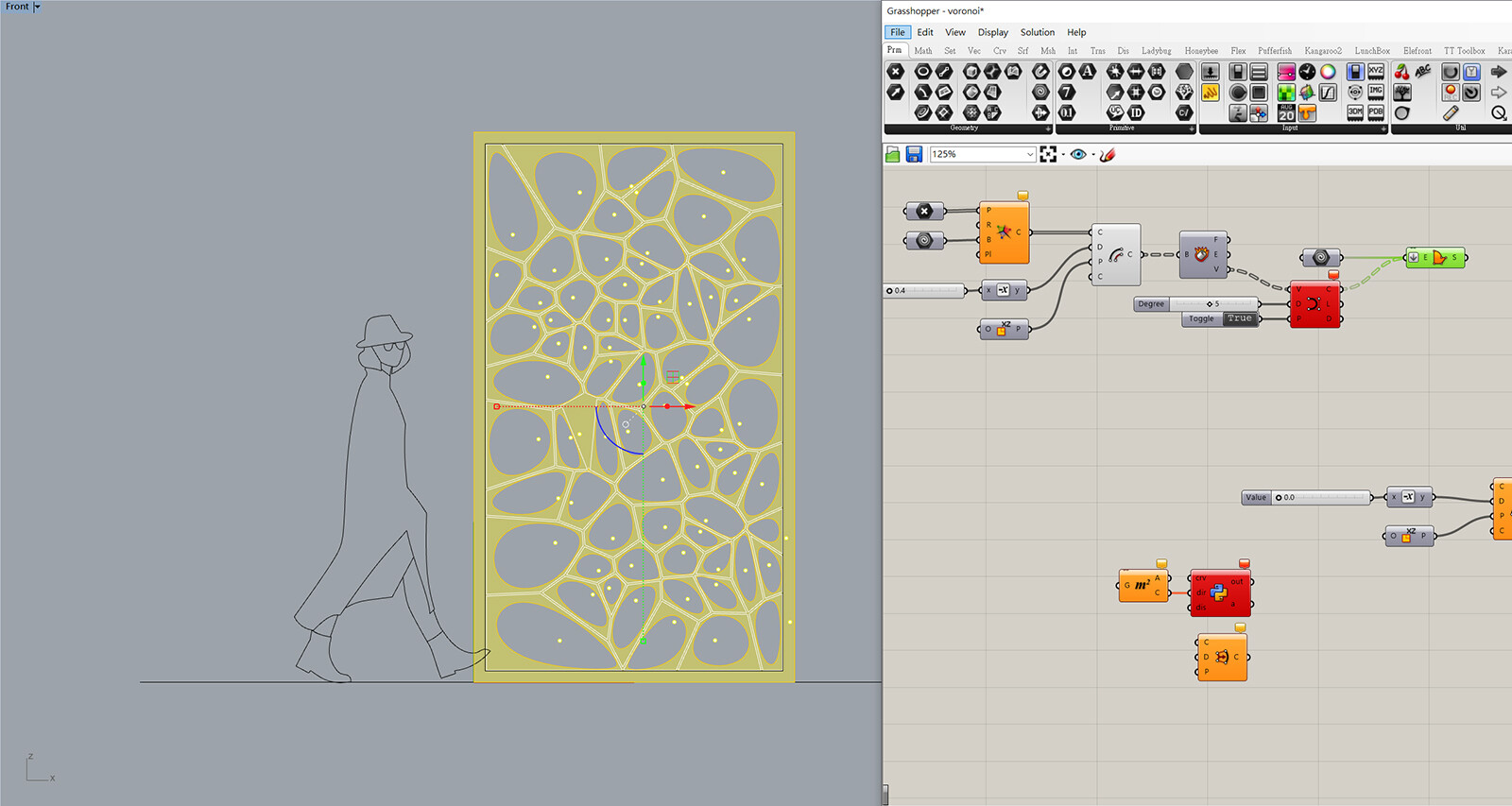Select the upper XZ Plane component
1512x806 pixels.
[1003, 329]
